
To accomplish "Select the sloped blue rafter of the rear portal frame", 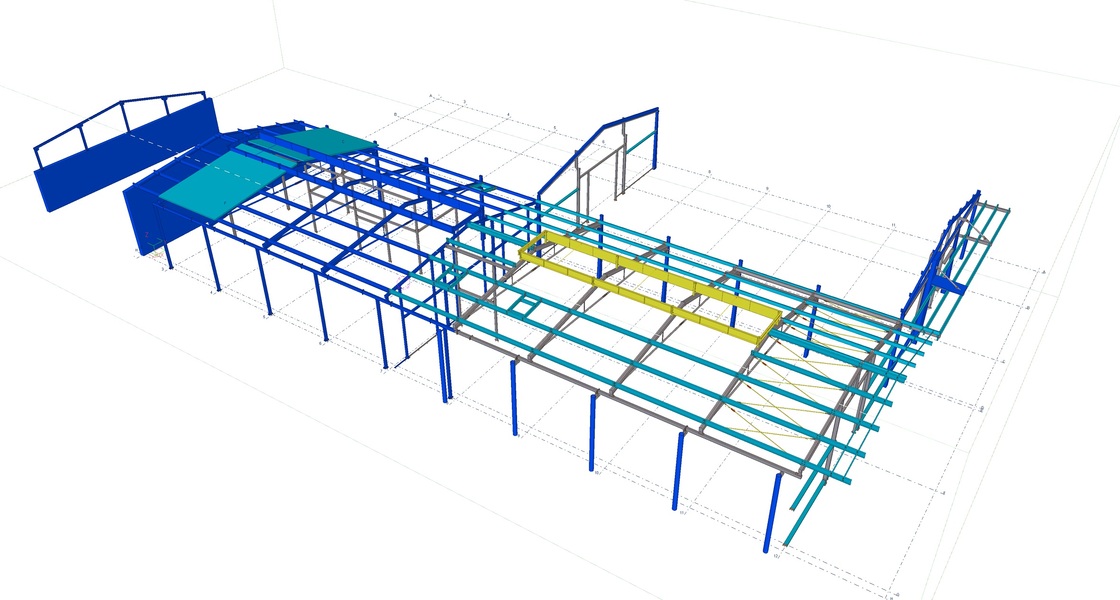I will click(x=572, y=158).
